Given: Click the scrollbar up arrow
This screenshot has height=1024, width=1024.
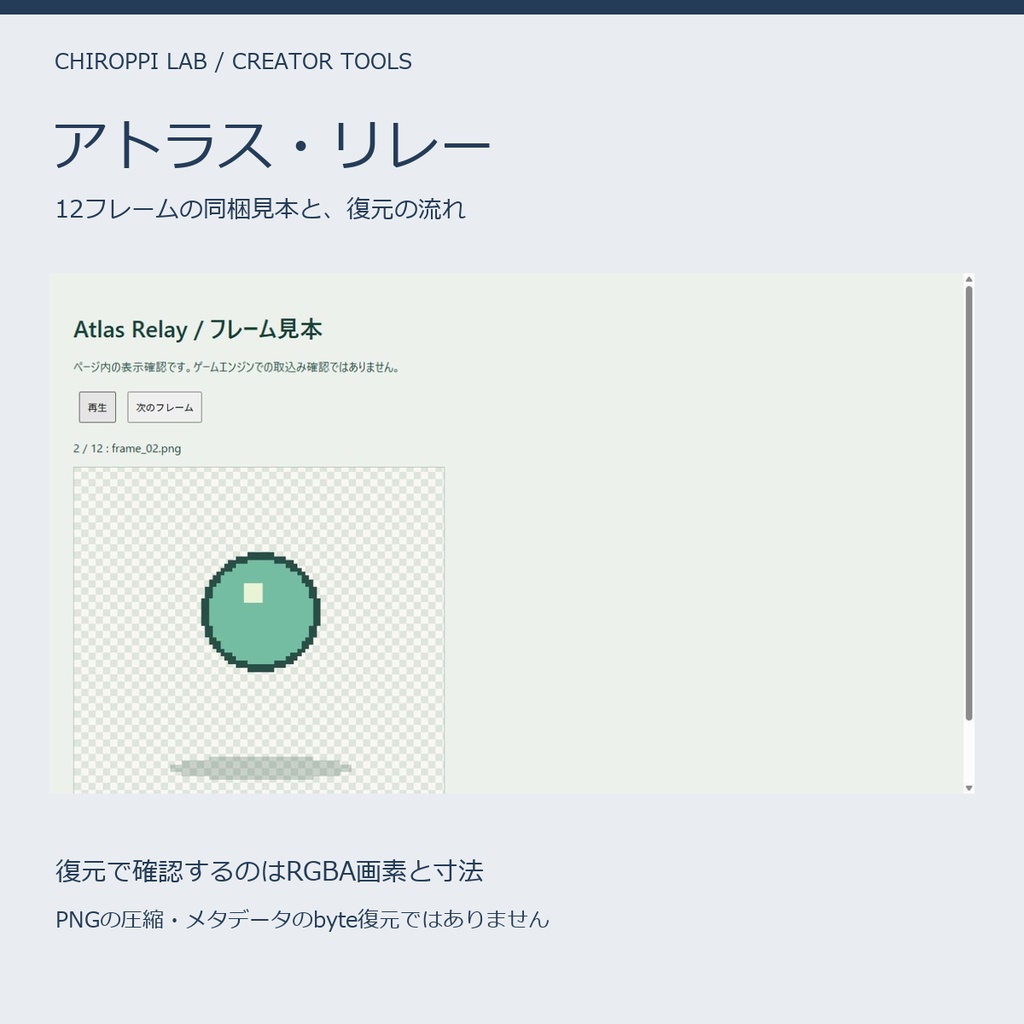Looking at the screenshot, I should (969, 280).
